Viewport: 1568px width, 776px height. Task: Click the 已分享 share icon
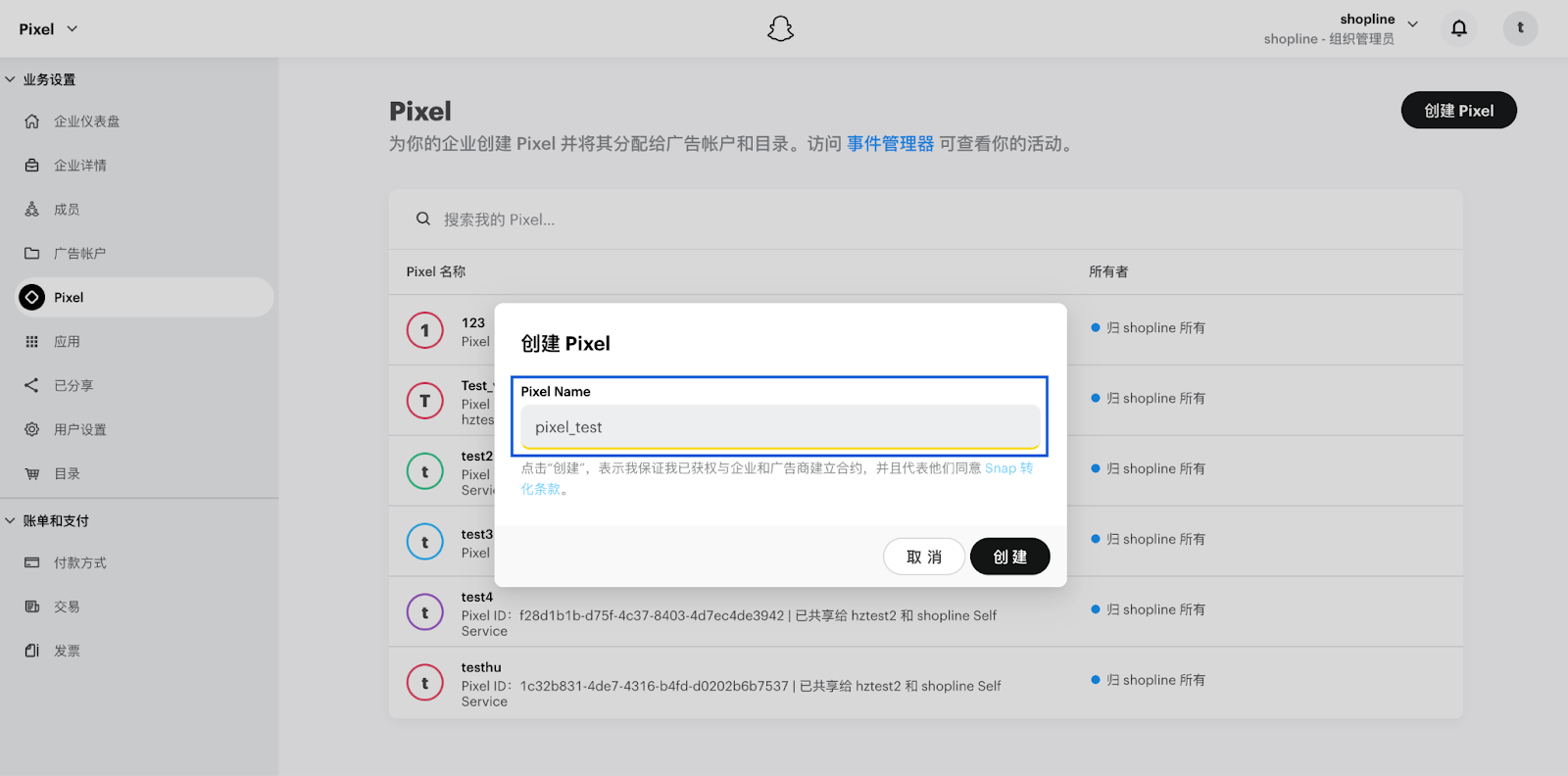click(x=32, y=385)
